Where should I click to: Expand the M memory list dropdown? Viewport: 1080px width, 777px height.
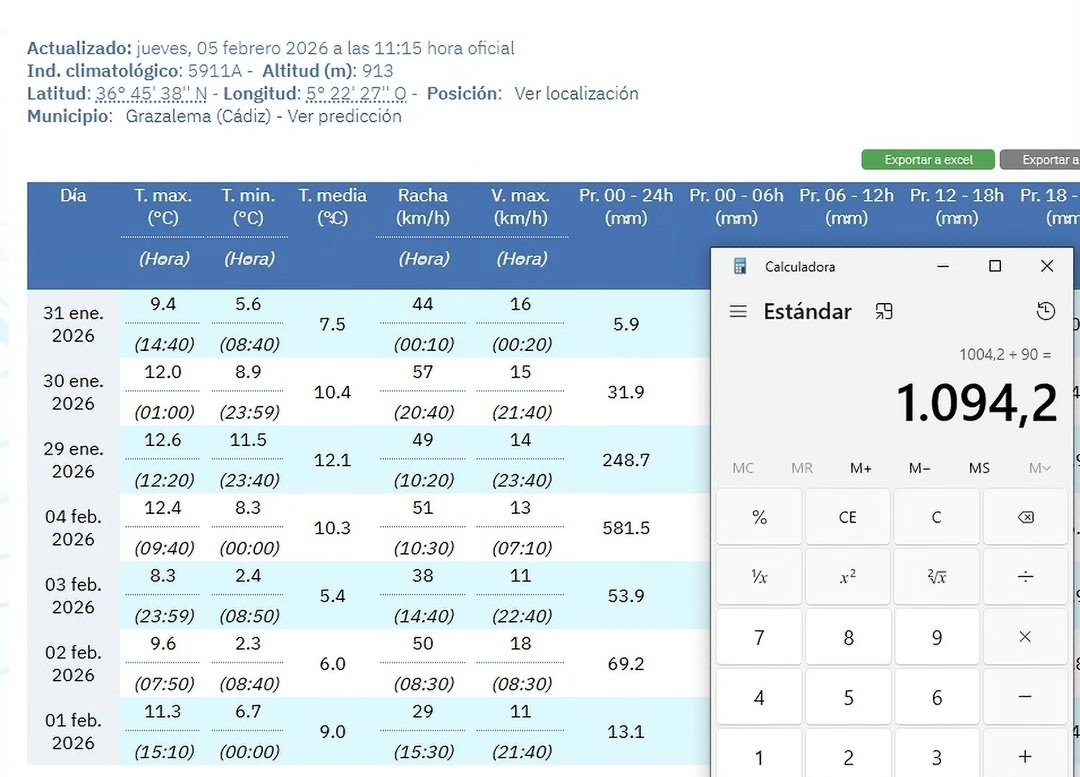click(x=1039, y=468)
